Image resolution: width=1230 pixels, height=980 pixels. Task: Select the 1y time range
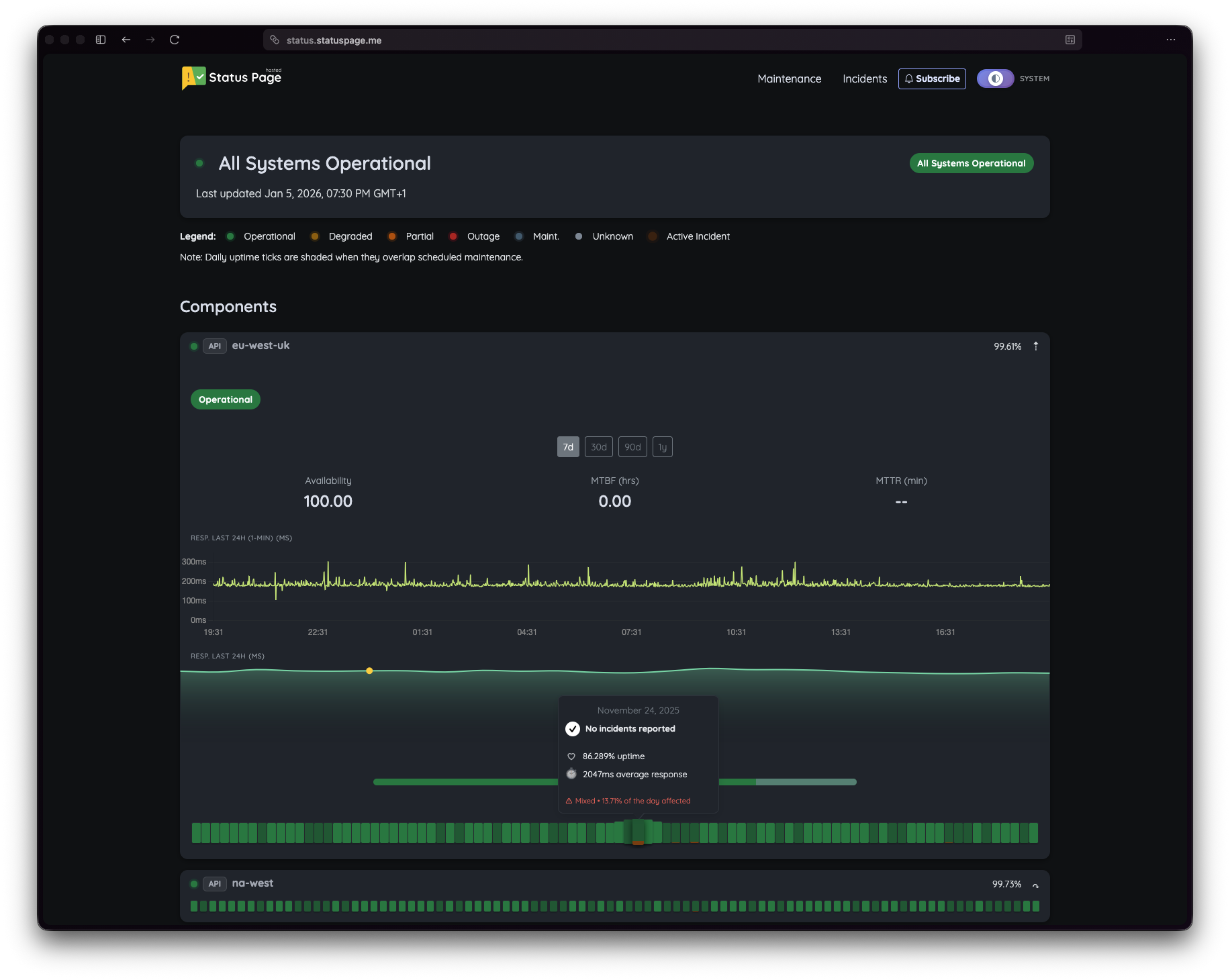tap(662, 446)
